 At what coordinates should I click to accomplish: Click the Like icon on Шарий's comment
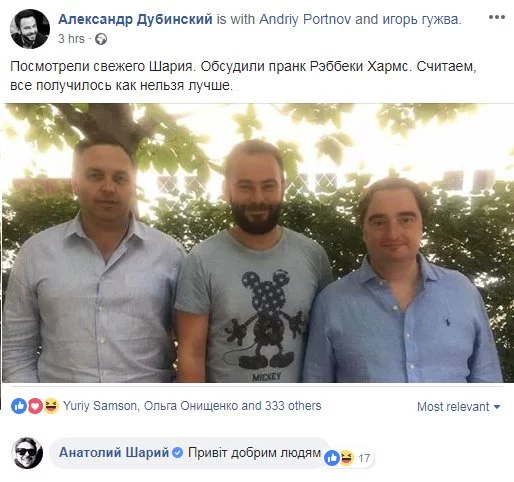(332, 458)
